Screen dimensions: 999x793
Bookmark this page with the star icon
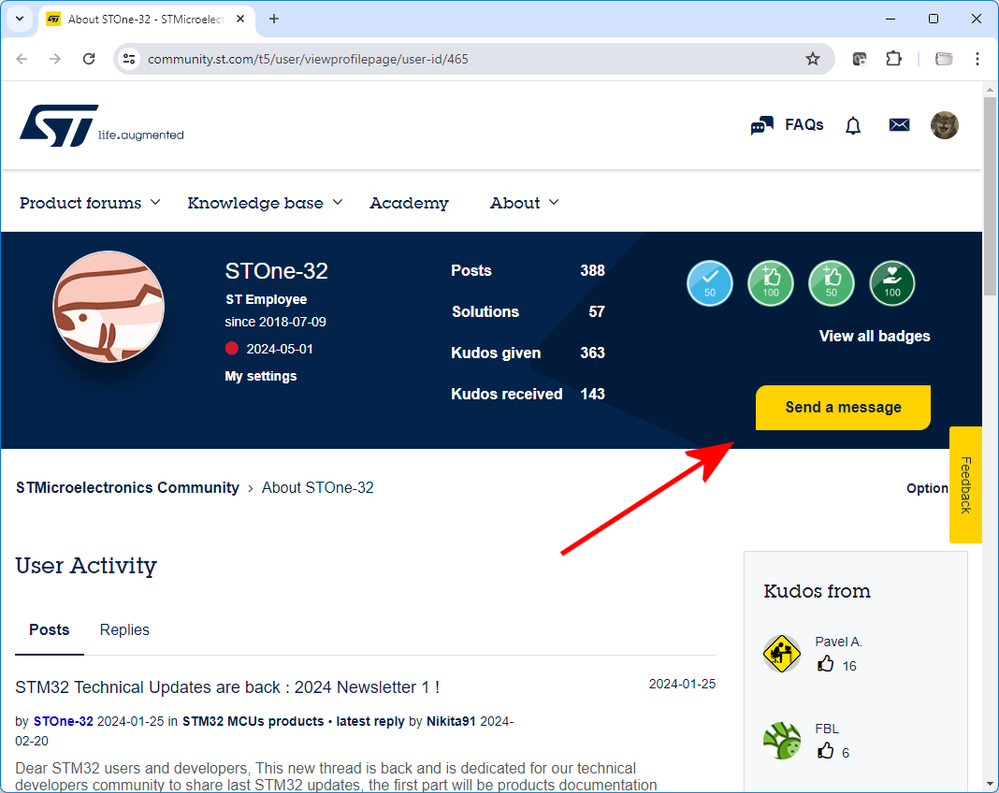[812, 59]
